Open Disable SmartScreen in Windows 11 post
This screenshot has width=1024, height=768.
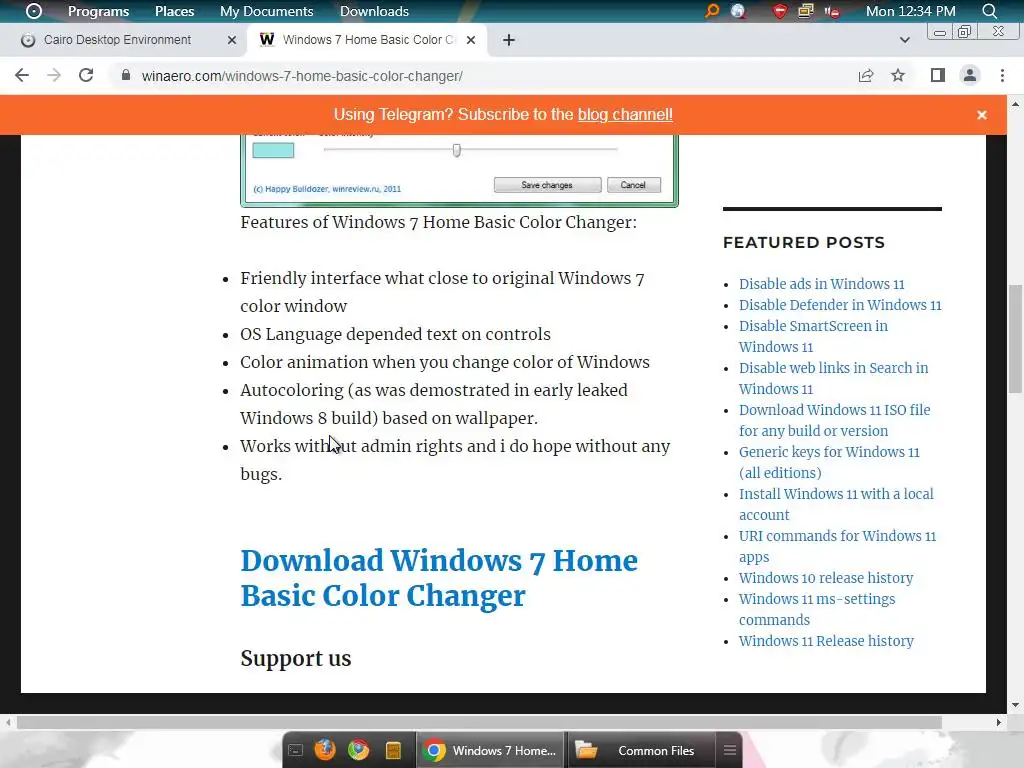pos(813,336)
